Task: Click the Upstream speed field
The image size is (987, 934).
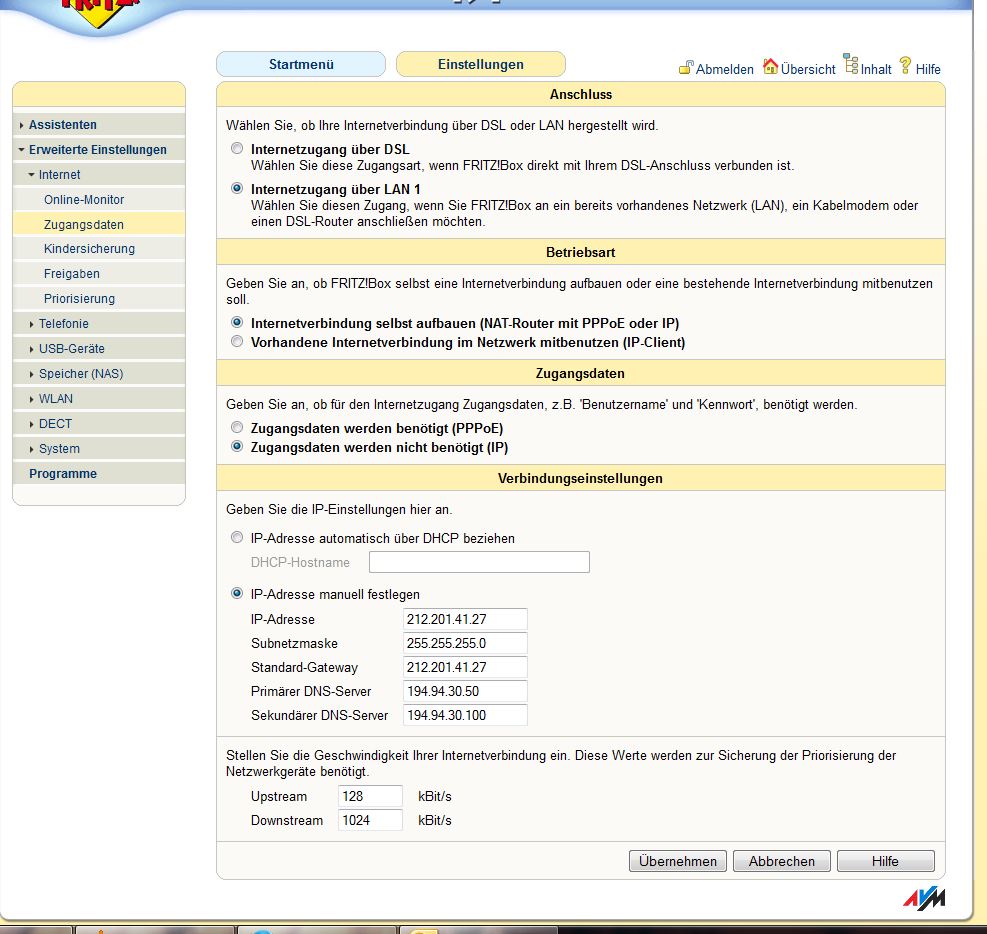Action: coord(370,796)
